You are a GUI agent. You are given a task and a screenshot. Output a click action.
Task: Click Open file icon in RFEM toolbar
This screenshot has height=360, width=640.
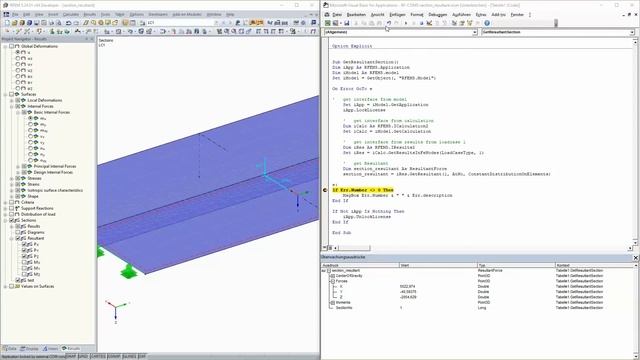click(15, 23)
